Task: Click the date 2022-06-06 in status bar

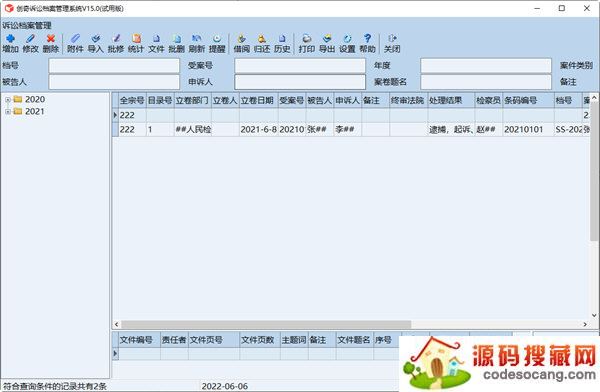Action: 225,386
